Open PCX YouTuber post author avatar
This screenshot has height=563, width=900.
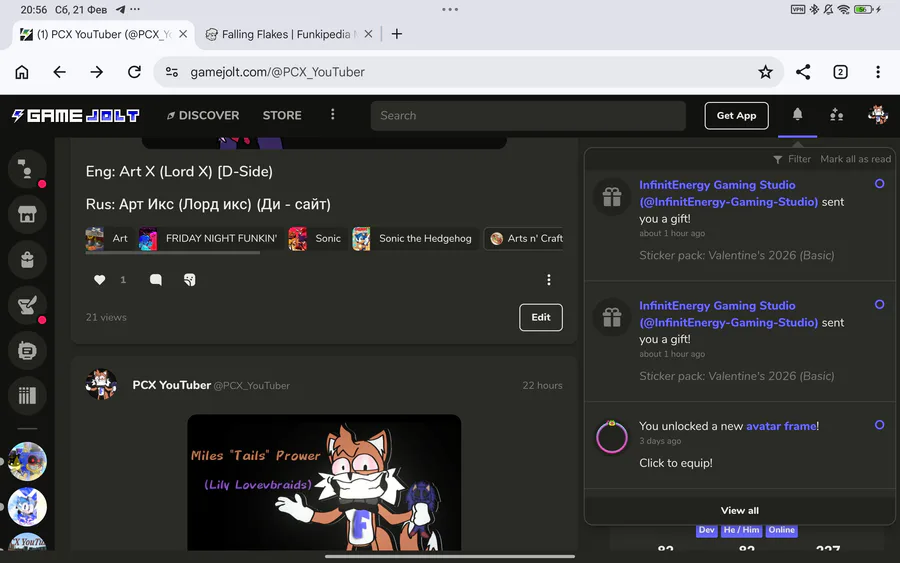pyautogui.click(x=102, y=385)
